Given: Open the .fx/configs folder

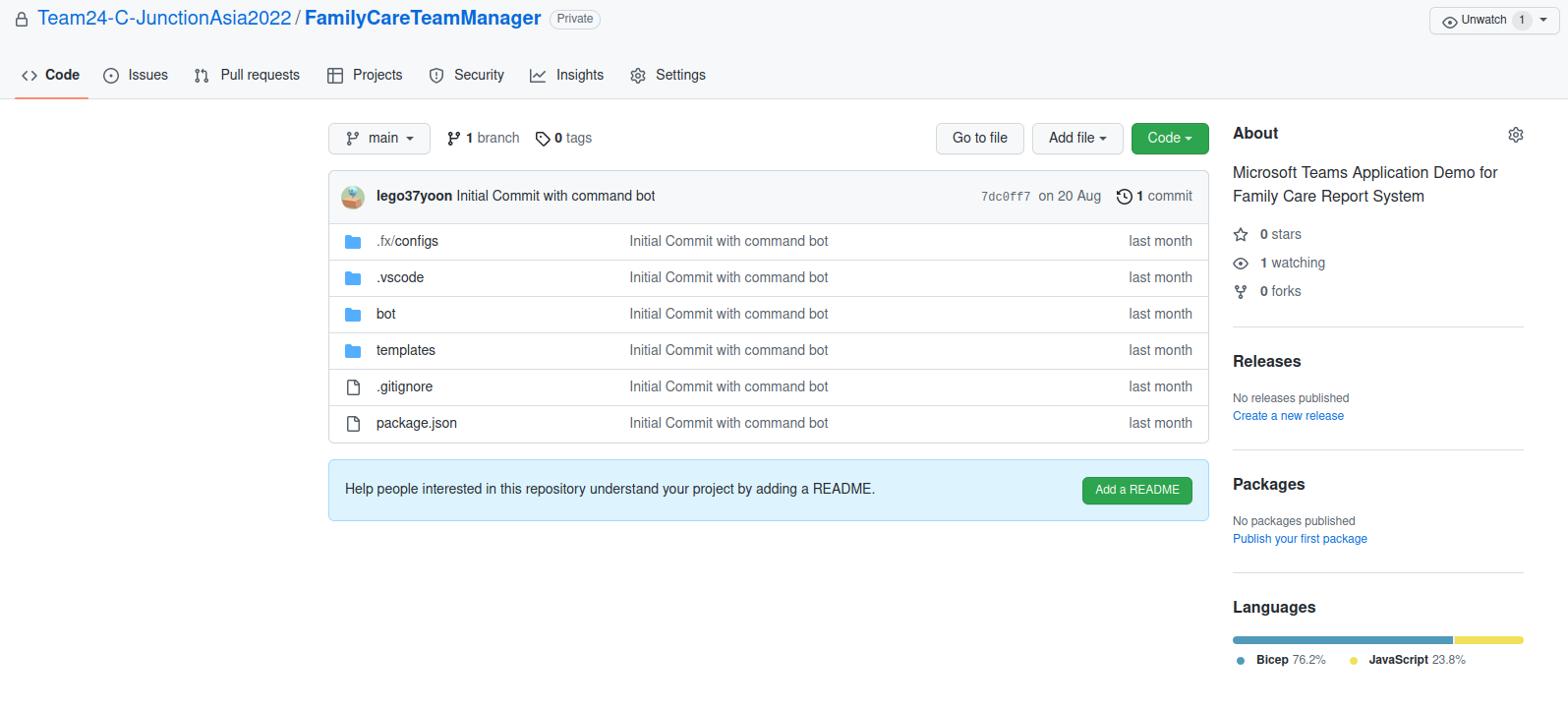Looking at the screenshot, I should point(407,241).
